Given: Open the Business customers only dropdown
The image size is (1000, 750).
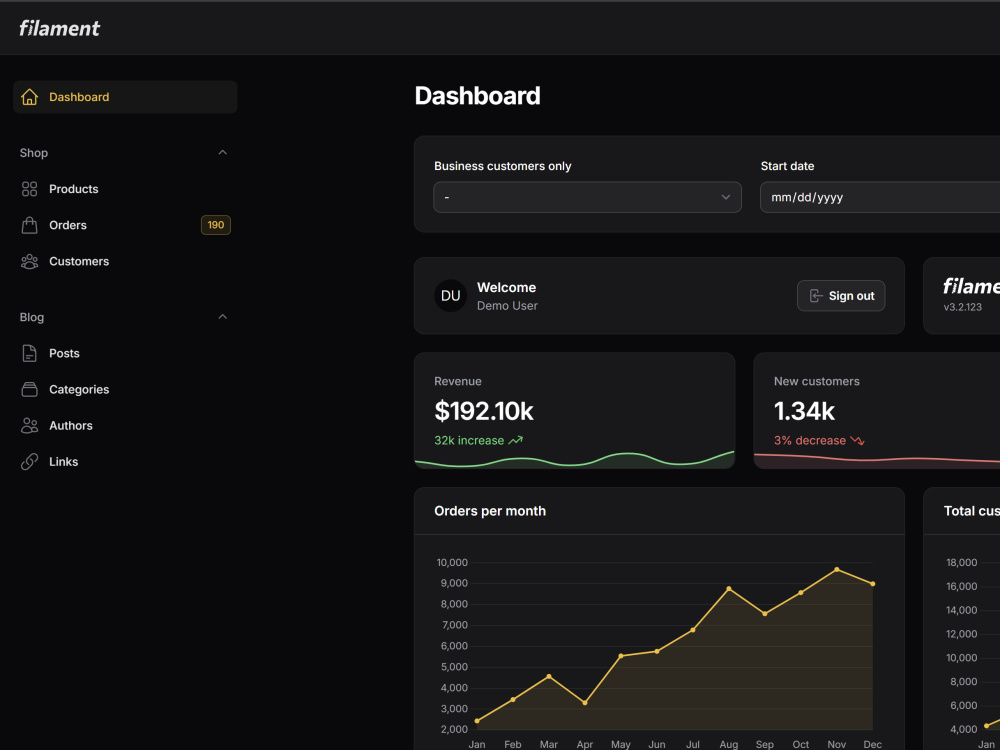Looking at the screenshot, I should 587,197.
